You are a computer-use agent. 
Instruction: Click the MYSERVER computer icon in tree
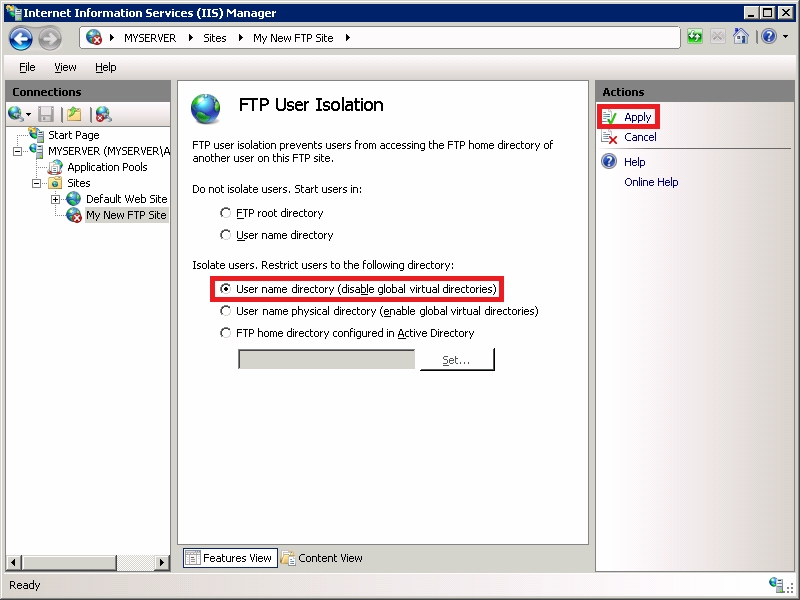pos(36,151)
